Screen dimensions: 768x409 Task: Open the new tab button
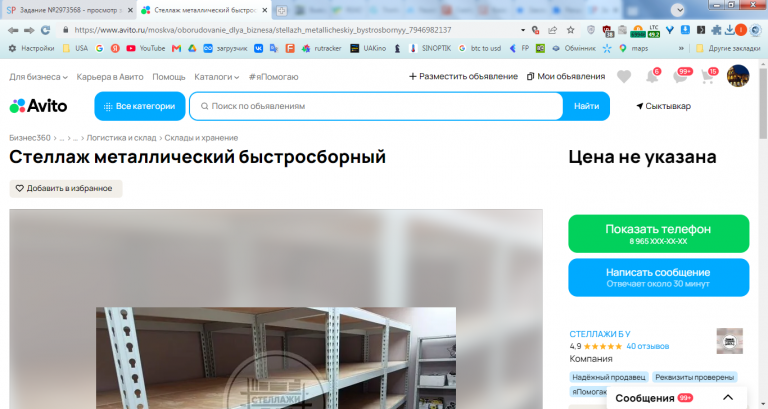pos(281,10)
